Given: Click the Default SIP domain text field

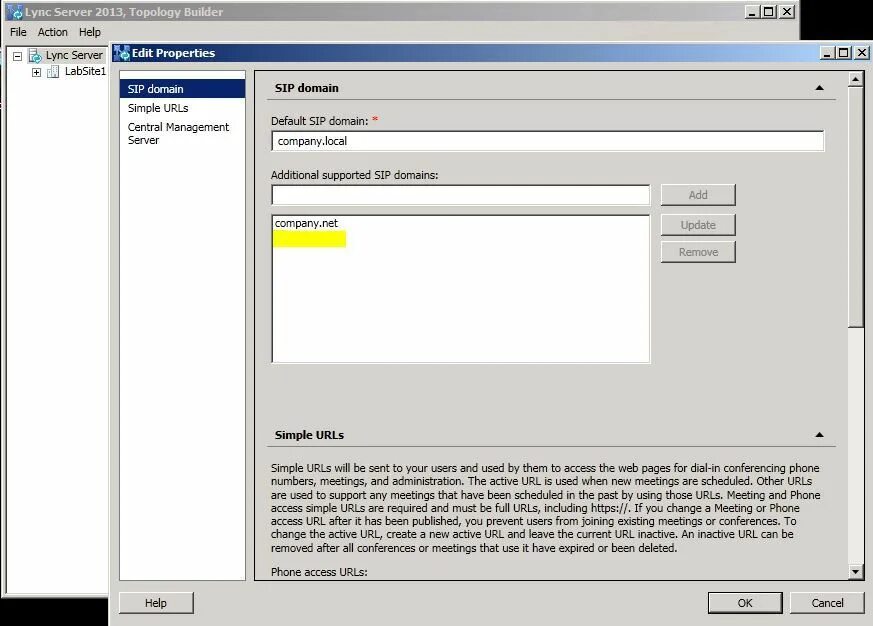Looking at the screenshot, I should tap(548, 141).
